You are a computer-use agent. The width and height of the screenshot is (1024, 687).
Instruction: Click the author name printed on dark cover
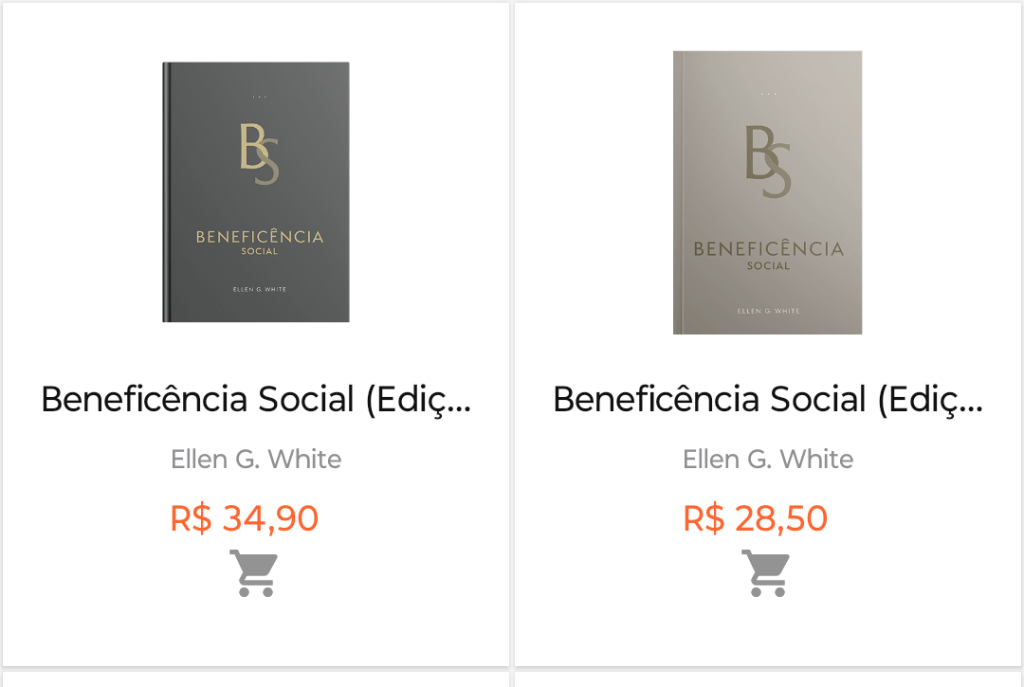pyautogui.click(x=259, y=289)
